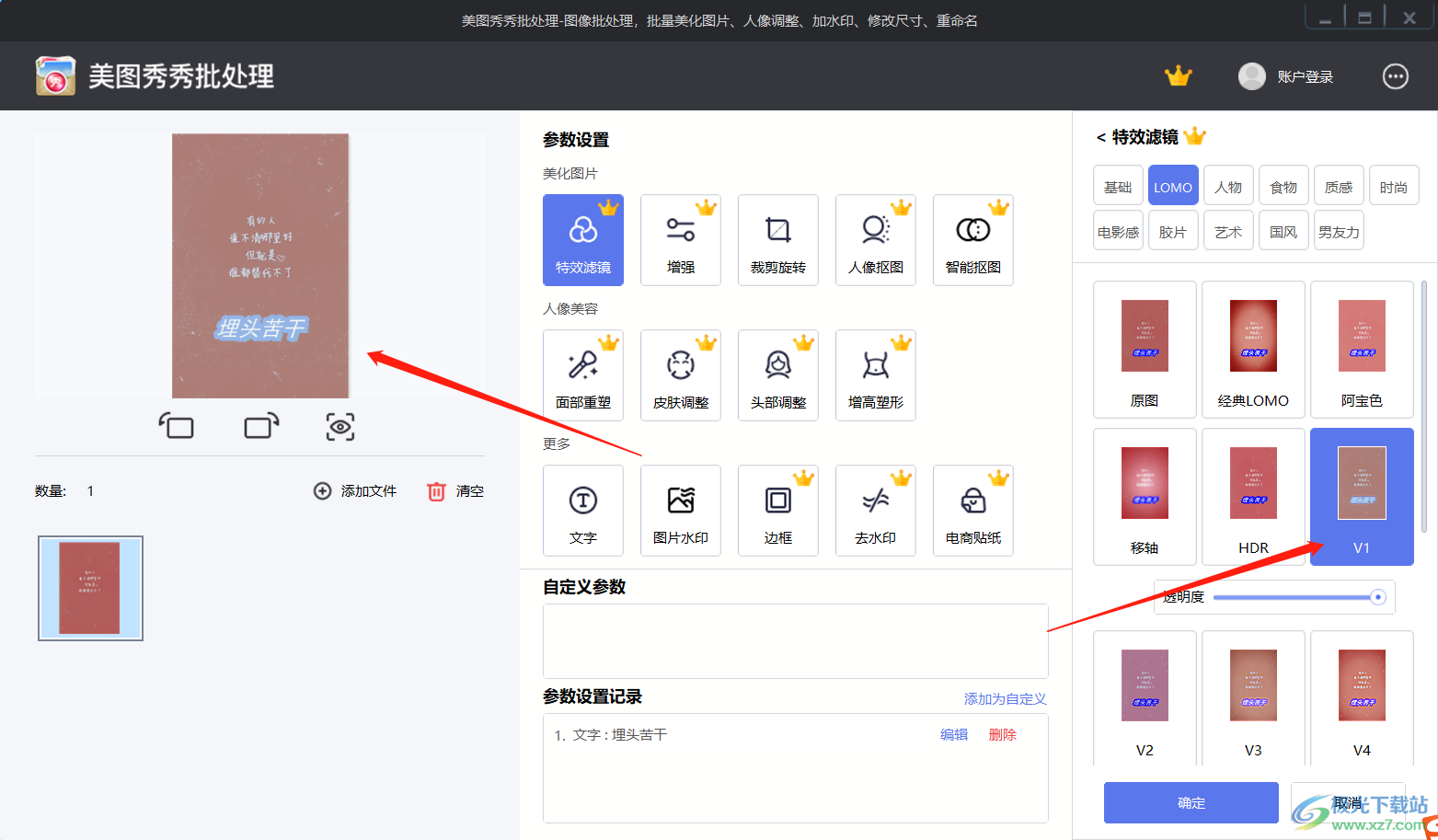Select the V1 filter thumbnail
This screenshot has width=1438, height=840.
(1362, 497)
